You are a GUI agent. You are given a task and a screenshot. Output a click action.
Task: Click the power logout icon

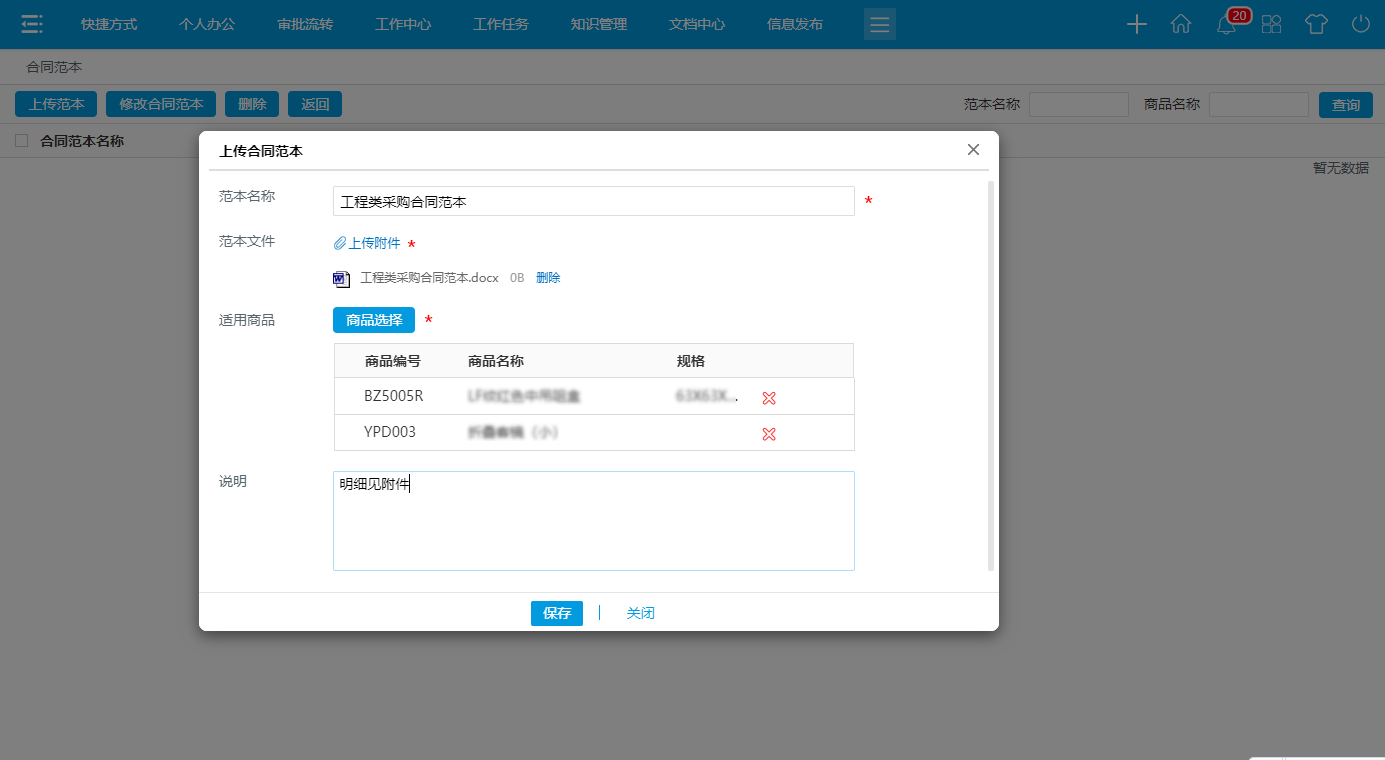pyautogui.click(x=1360, y=24)
